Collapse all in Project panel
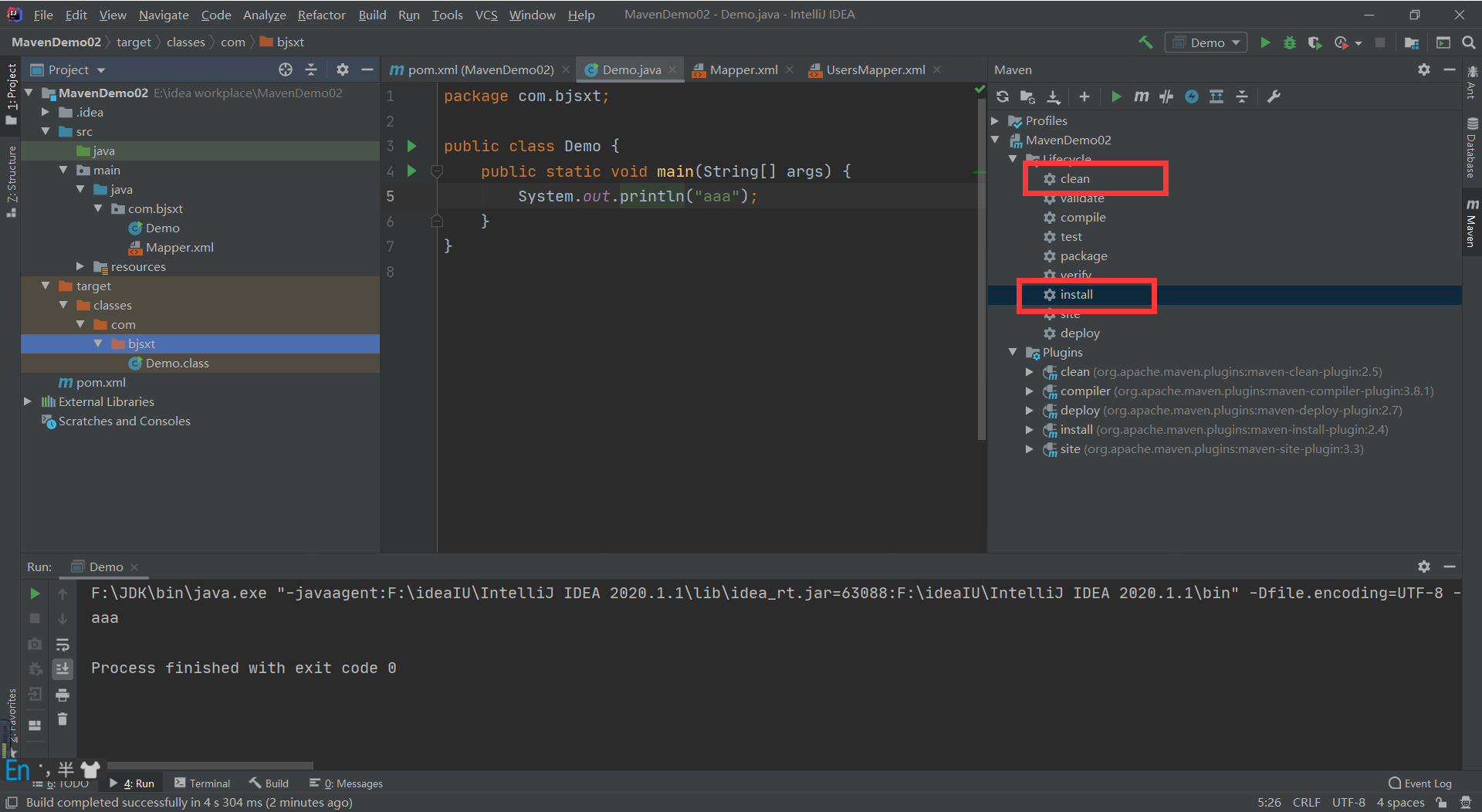 311,69
